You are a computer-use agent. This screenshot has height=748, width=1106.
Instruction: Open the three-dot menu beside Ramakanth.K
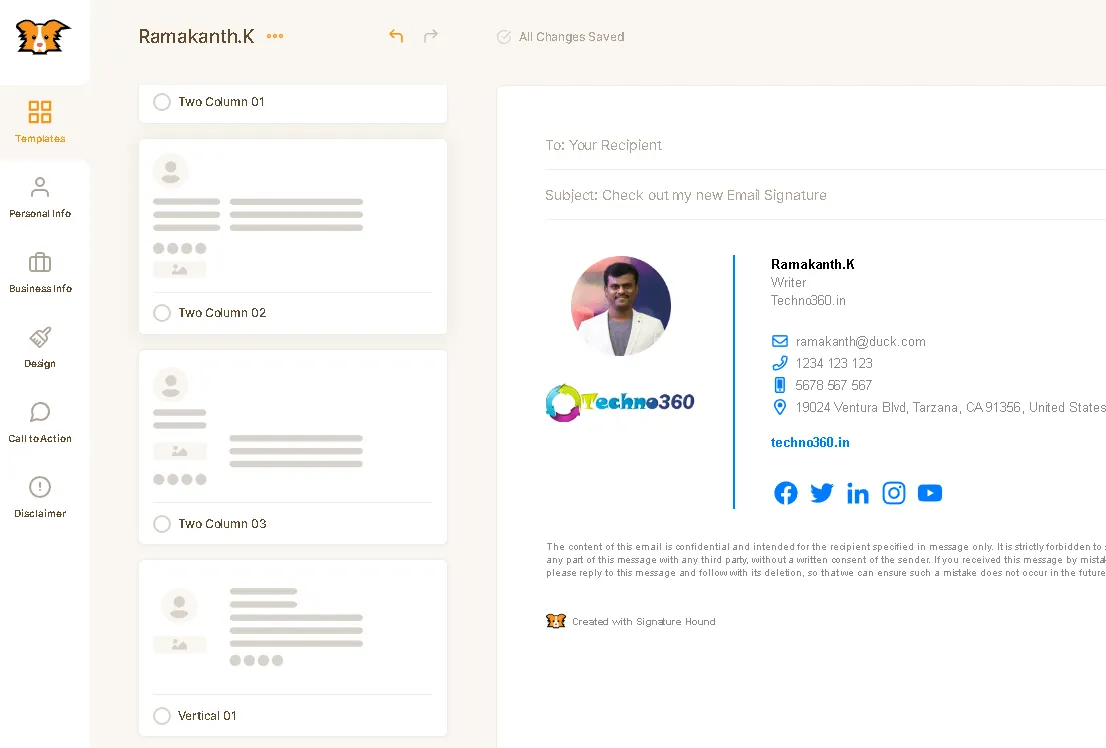click(275, 37)
